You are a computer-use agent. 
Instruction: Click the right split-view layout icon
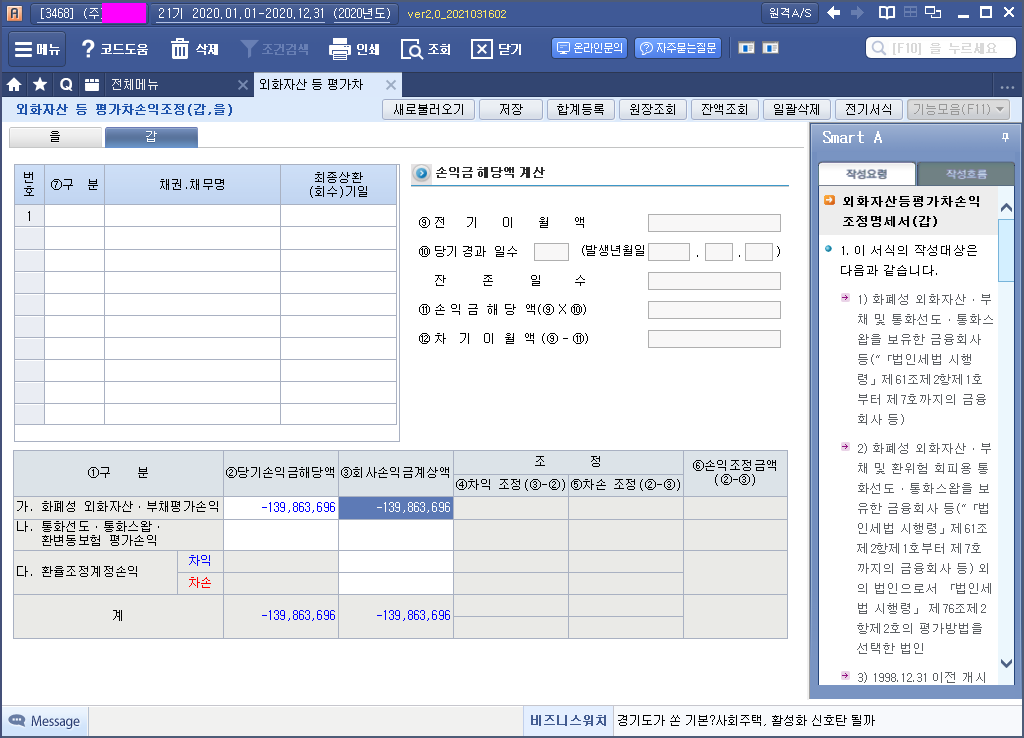[771, 48]
